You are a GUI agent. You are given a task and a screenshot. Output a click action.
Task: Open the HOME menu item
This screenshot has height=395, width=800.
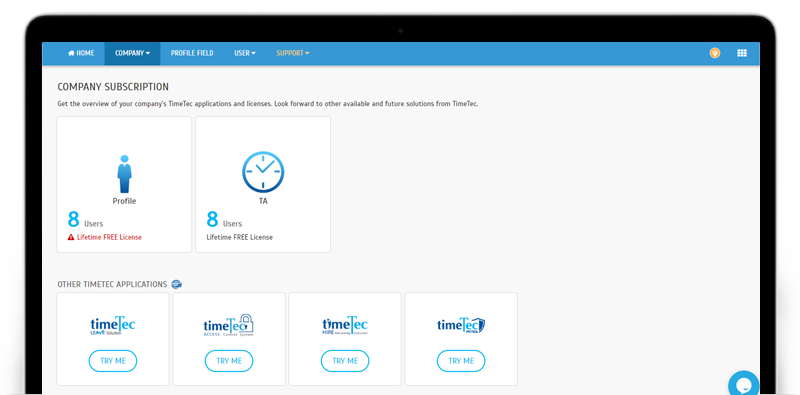pyautogui.click(x=81, y=53)
